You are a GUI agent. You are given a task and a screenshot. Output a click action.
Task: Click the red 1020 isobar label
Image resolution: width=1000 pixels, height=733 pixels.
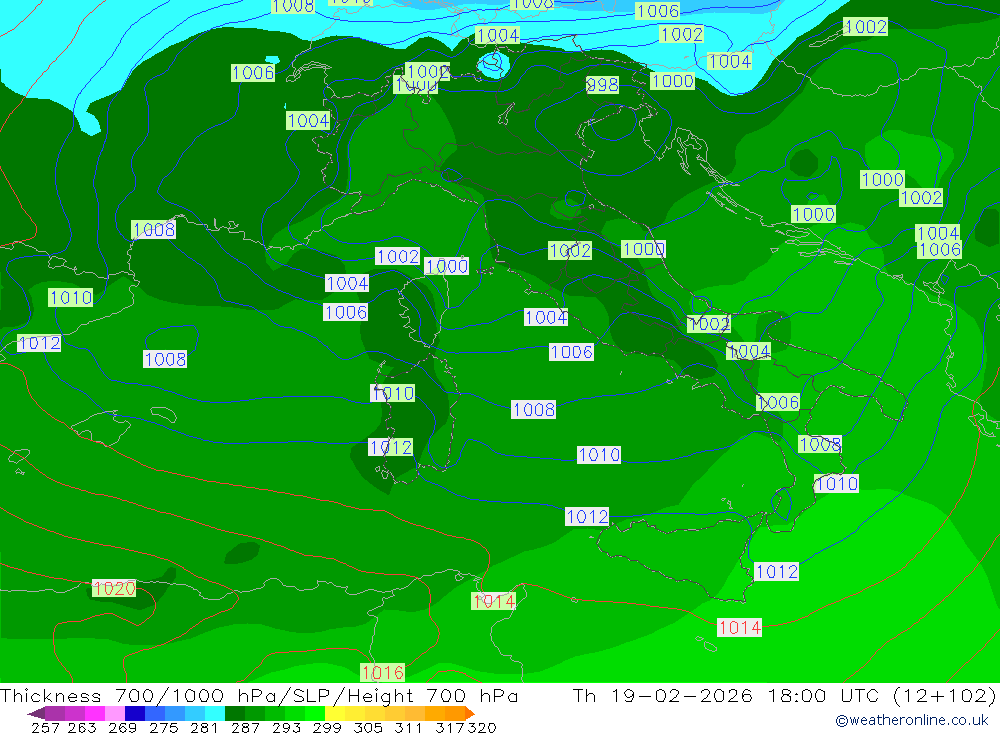point(114,588)
